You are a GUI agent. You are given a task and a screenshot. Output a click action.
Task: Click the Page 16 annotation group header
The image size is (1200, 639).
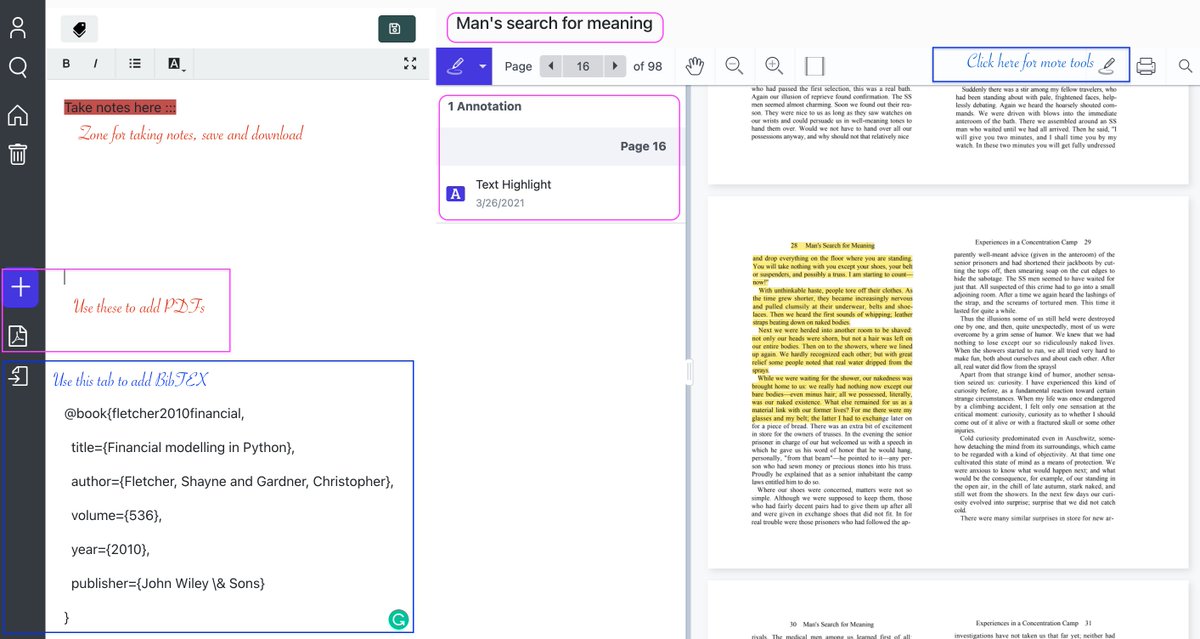pyautogui.click(x=559, y=147)
